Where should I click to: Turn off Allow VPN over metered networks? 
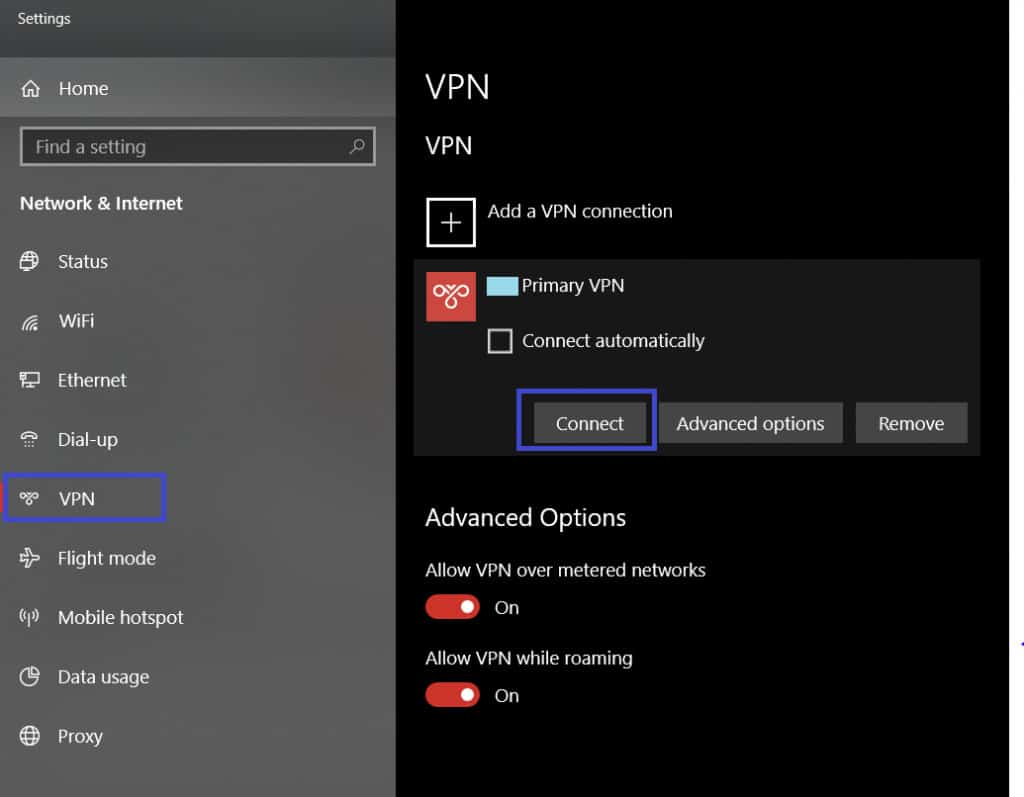[x=452, y=606]
